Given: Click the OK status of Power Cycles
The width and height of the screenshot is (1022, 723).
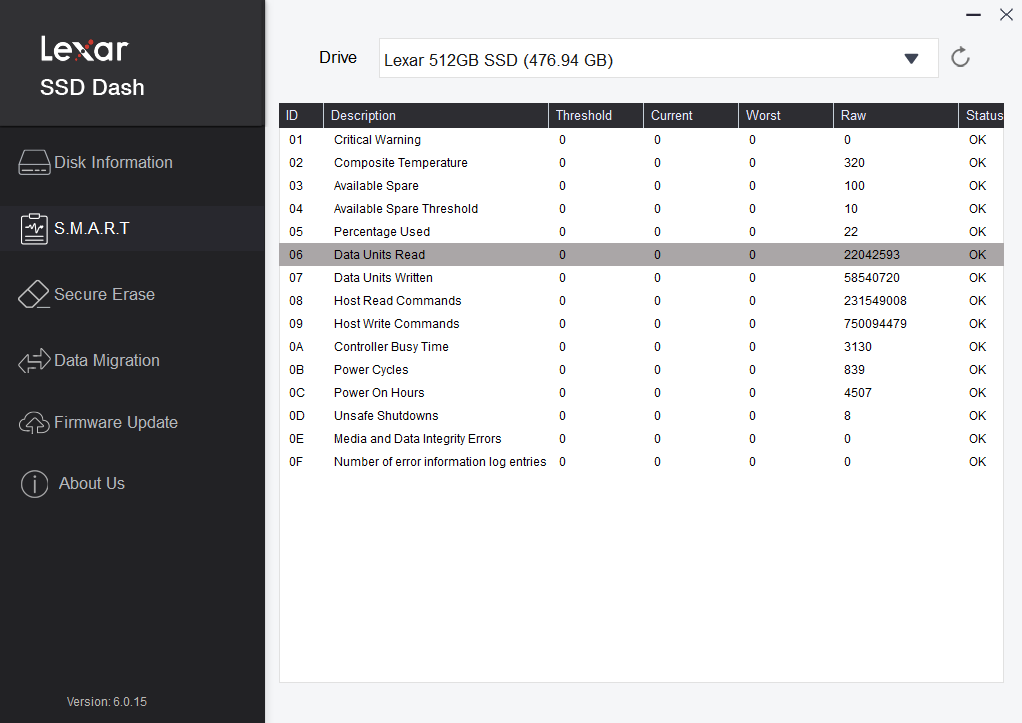Looking at the screenshot, I should (977, 370).
